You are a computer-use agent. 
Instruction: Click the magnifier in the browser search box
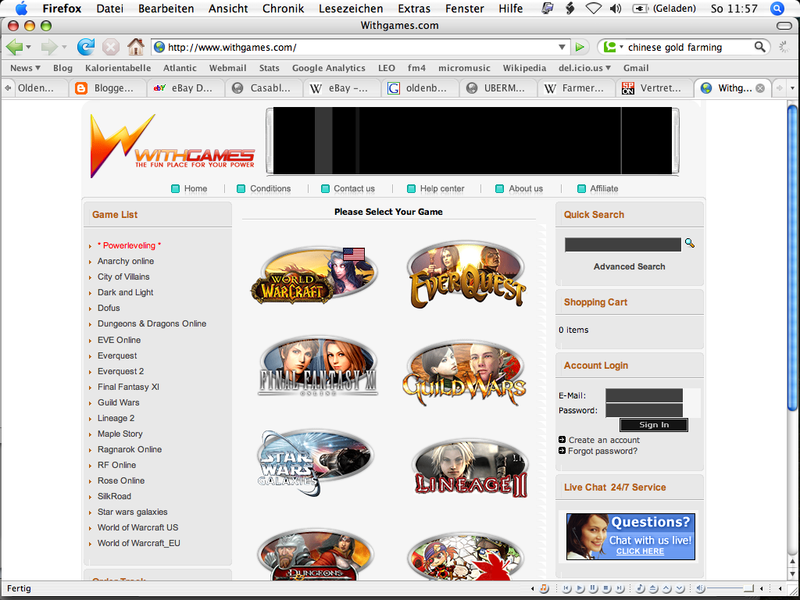click(760, 47)
